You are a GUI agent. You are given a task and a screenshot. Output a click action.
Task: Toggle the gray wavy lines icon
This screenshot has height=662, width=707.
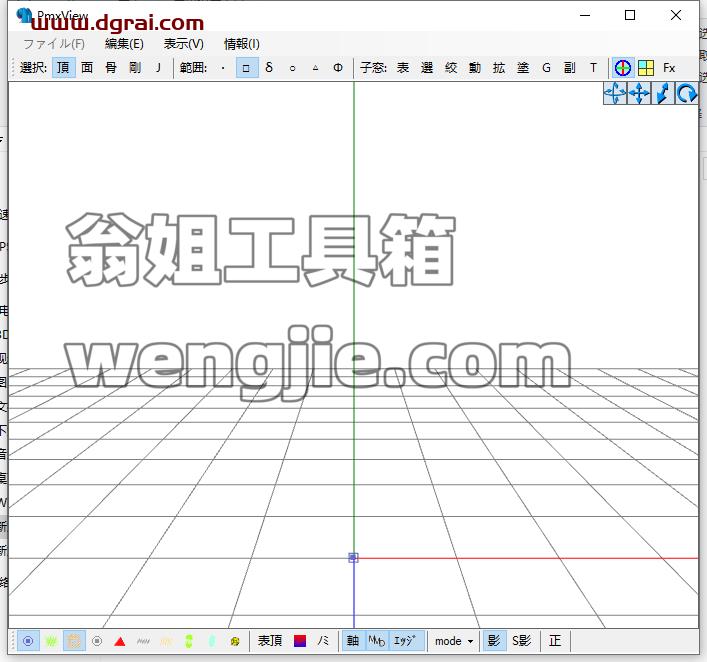point(143,641)
